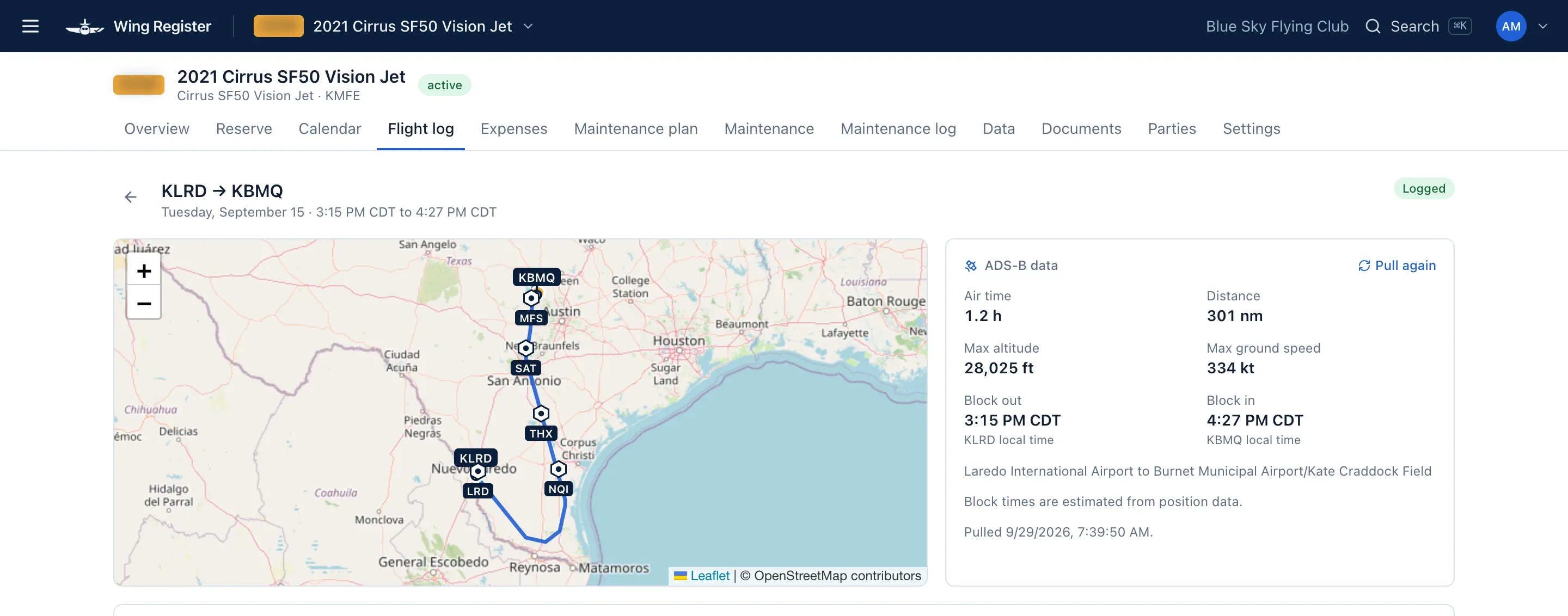
Task: Click the active status badge
Action: (444, 85)
